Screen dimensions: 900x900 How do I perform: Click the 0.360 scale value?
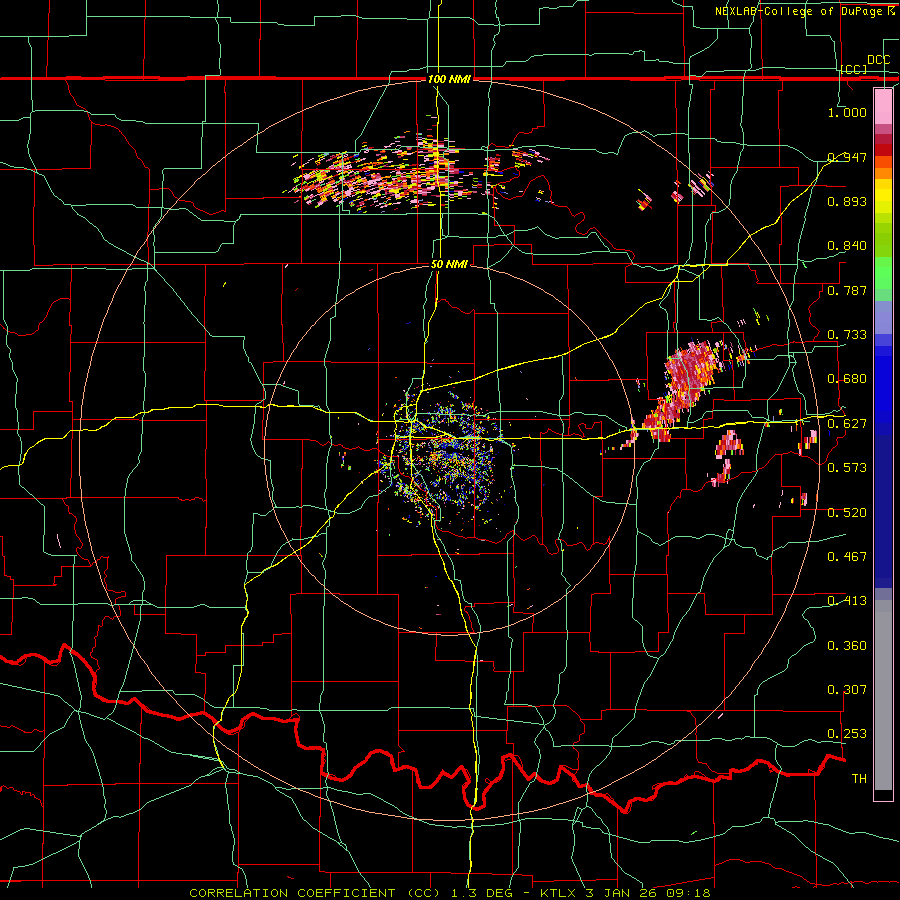[847, 646]
